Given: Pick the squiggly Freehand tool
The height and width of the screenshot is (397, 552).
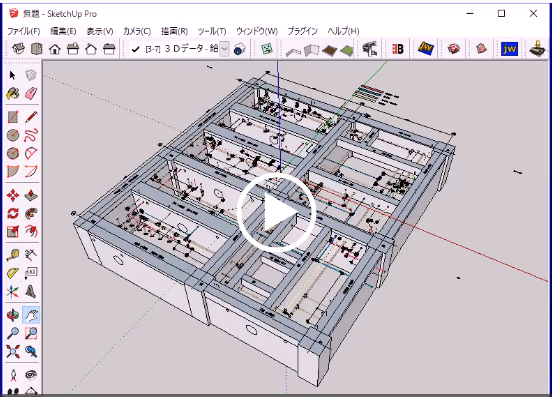Looking at the screenshot, I should coord(31,135).
